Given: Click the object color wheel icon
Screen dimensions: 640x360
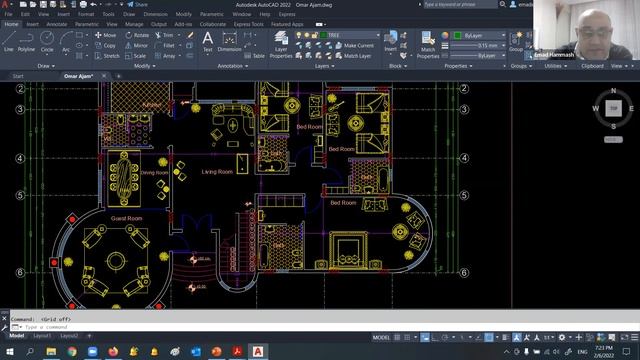Looking at the screenshot, I should point(444,36).
